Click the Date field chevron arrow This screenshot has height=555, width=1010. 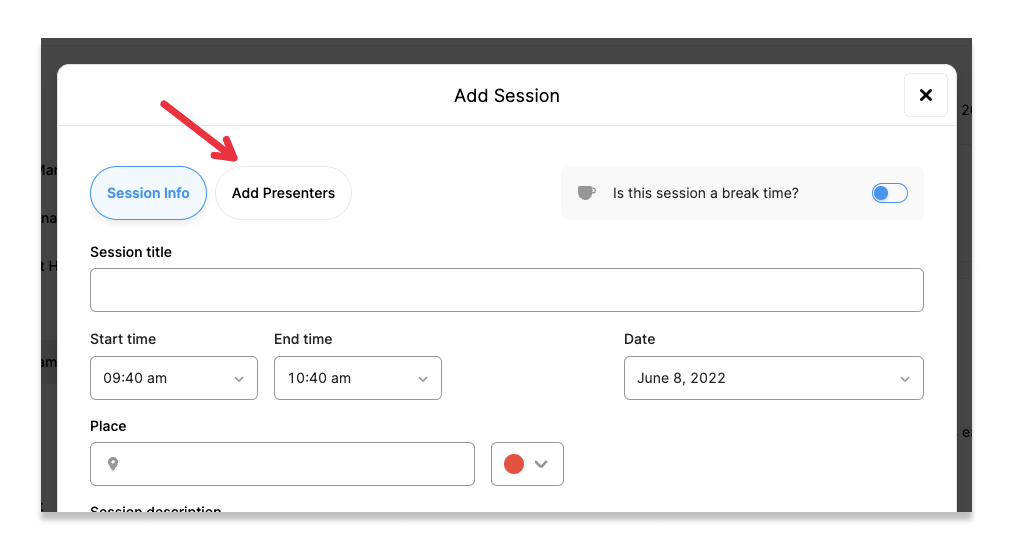pos(904,379)
